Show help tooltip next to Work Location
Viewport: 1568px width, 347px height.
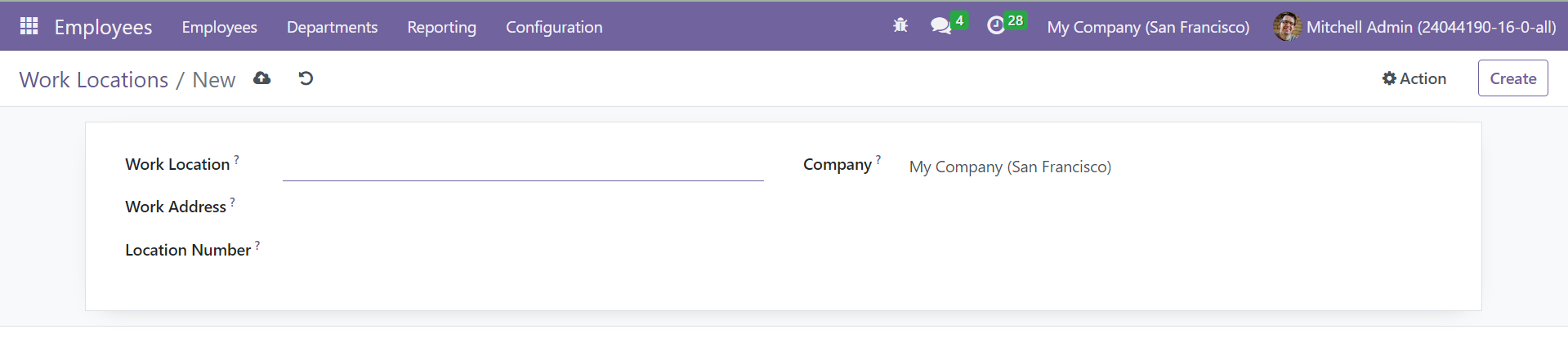[236, 160]
